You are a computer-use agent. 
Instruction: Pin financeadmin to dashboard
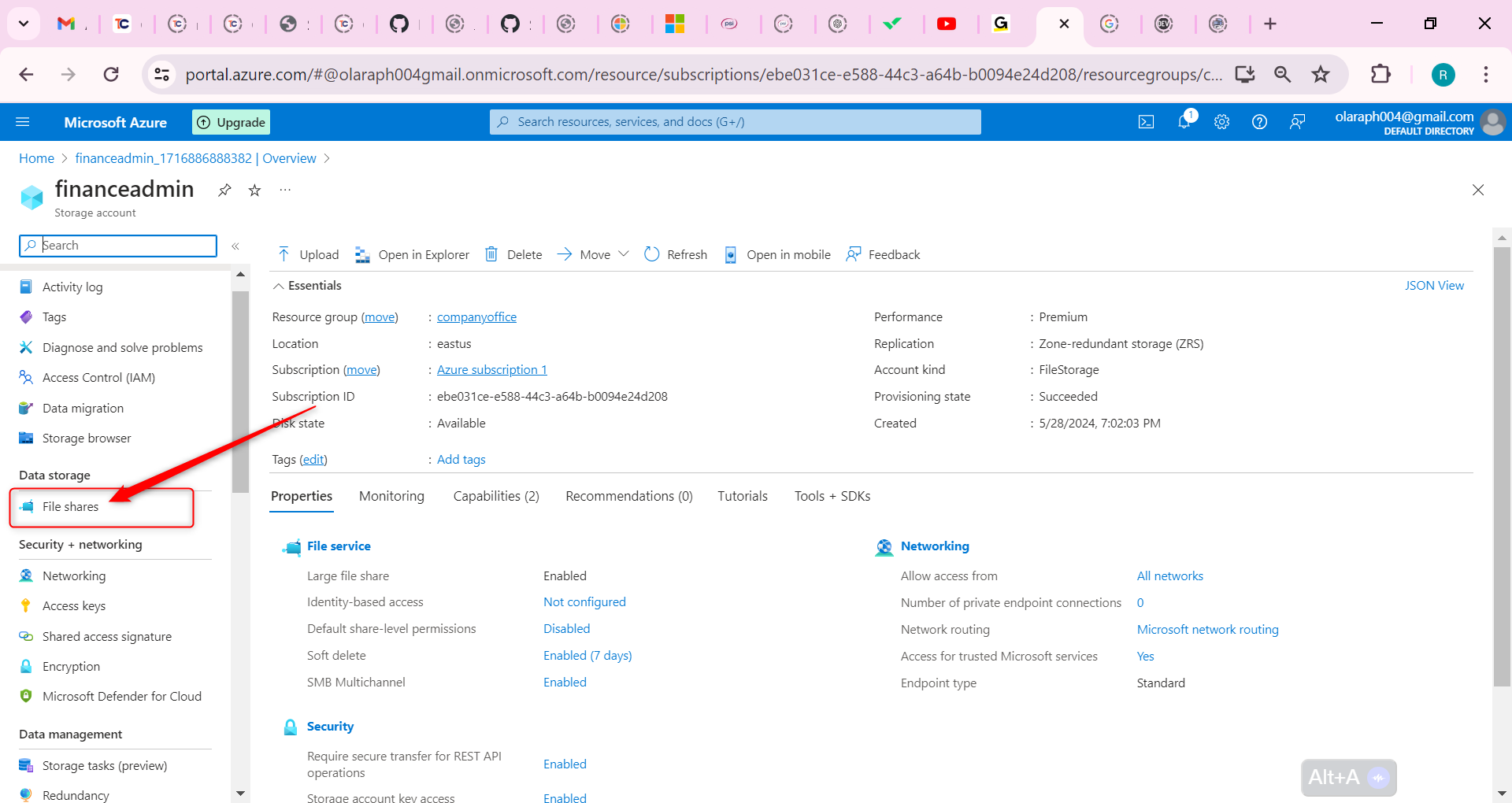click(224, 190)
